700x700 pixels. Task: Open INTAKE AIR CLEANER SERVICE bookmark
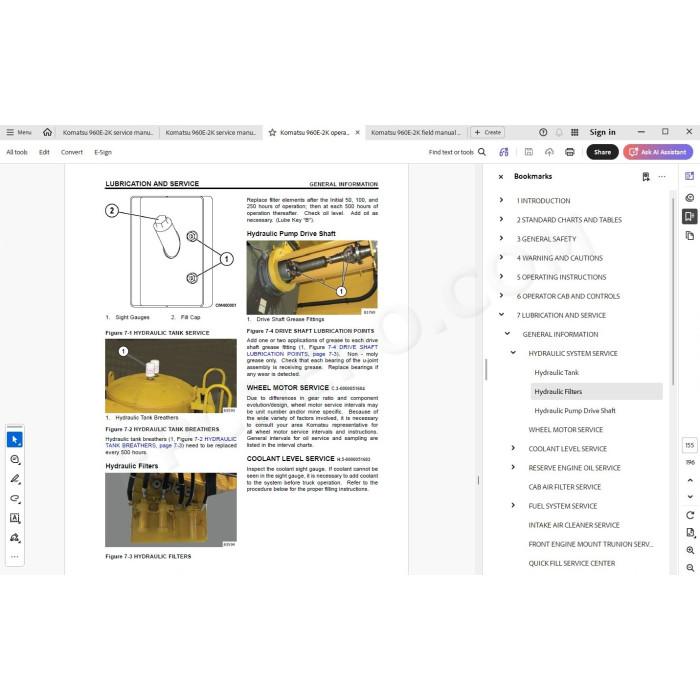tap(574, 525)
